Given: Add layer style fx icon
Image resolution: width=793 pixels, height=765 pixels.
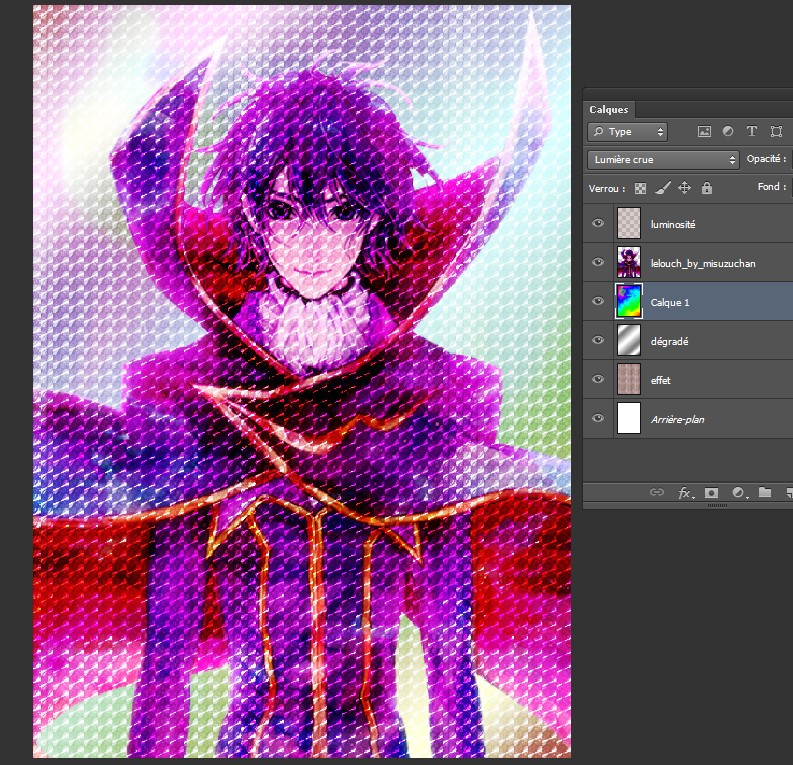Looking at the screenshot, I should click(x=685, y=492).
